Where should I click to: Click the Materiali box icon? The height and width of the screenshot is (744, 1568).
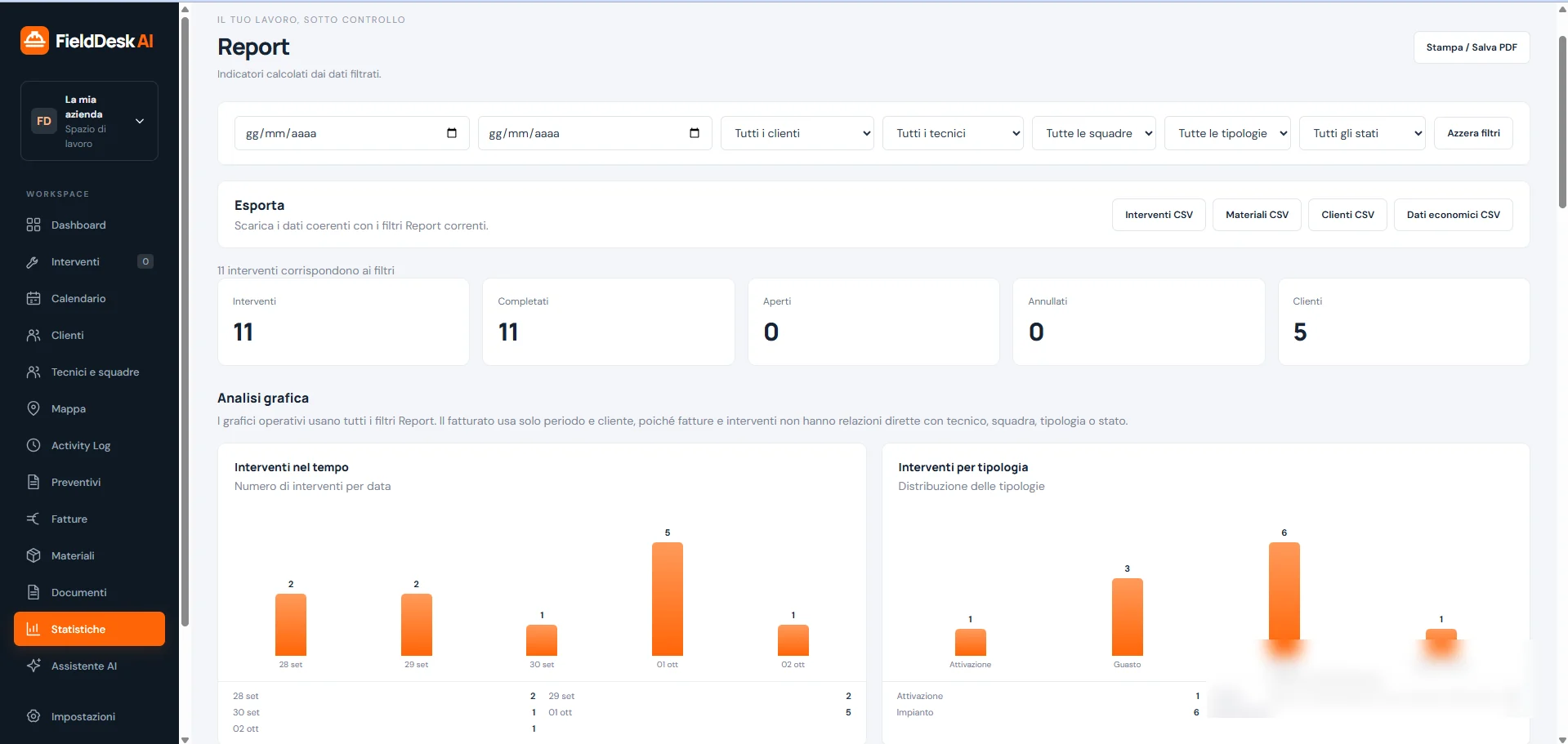[34, 555]
